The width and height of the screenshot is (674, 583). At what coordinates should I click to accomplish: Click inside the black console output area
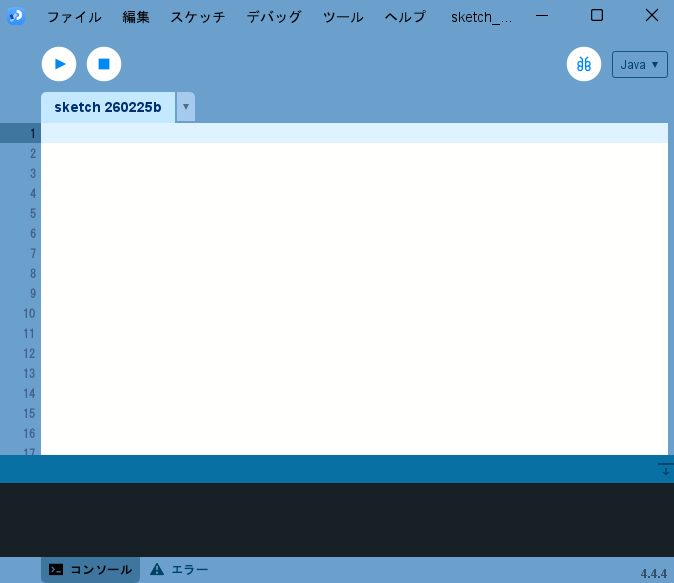336,519
